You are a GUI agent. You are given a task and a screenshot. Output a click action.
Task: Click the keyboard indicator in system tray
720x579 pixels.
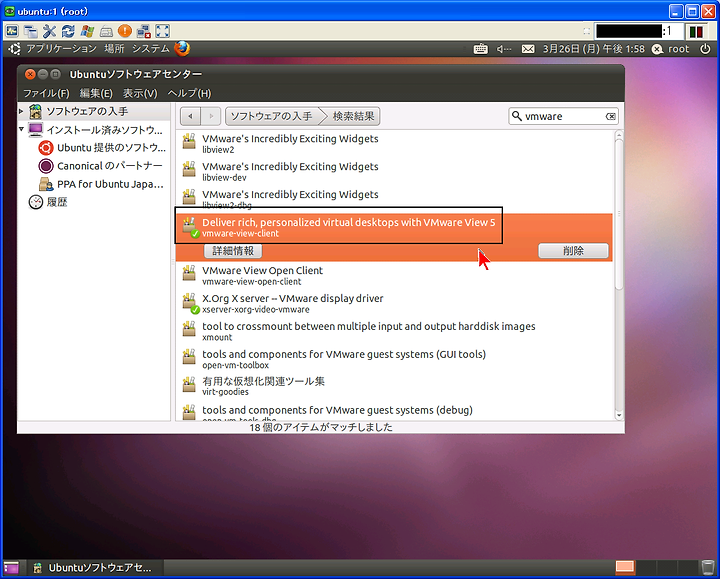[x=480, y=49]
